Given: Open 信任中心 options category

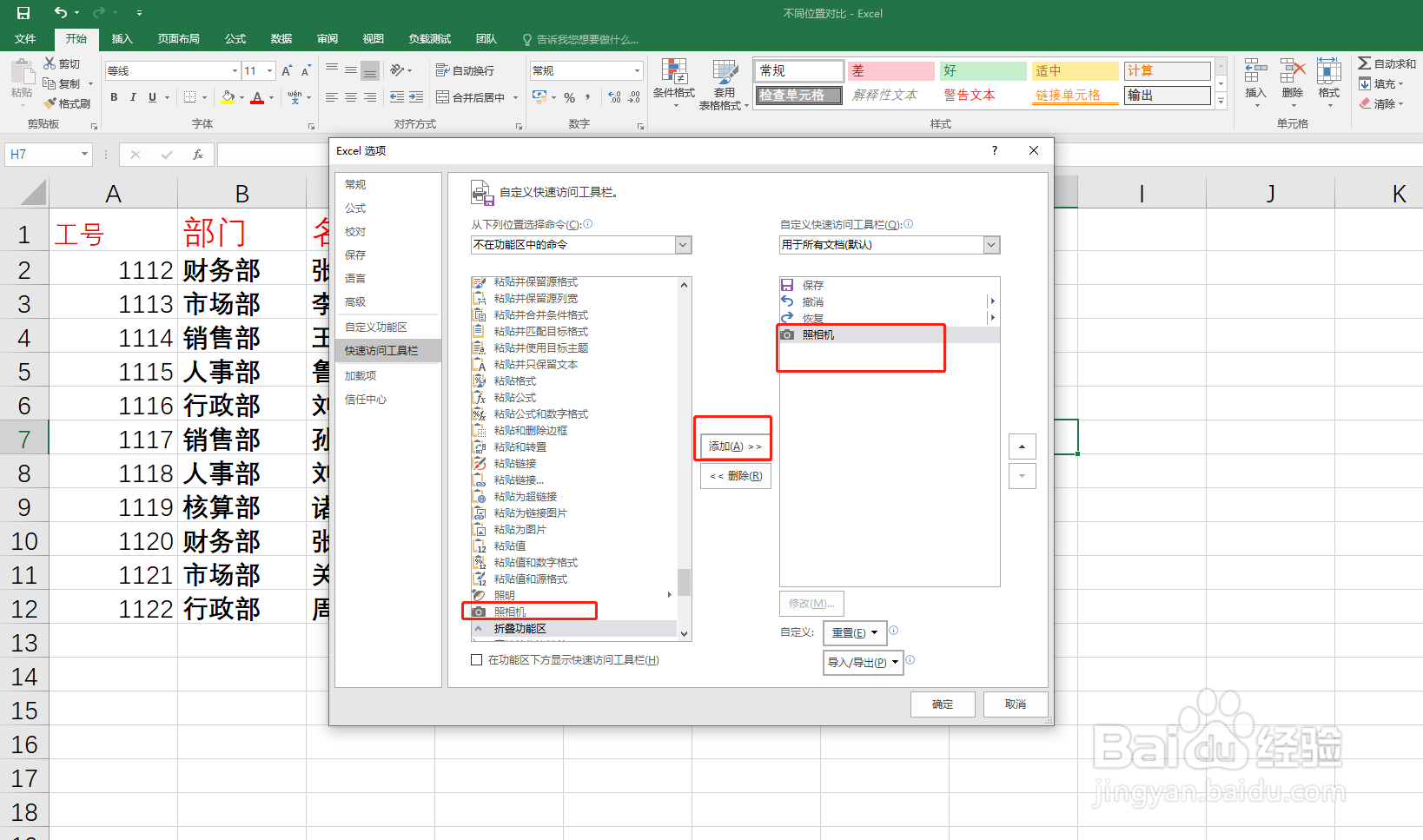Looking at the screenshot, I should [388, 400].
